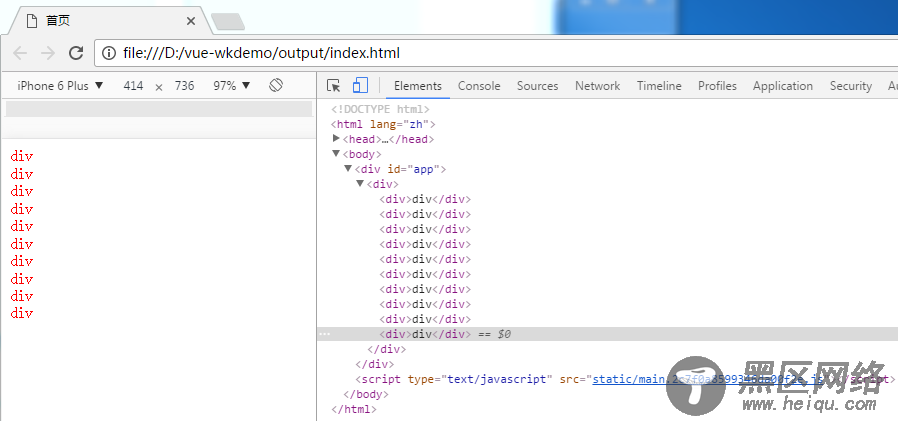Reload the page with refresh icon

76,53
